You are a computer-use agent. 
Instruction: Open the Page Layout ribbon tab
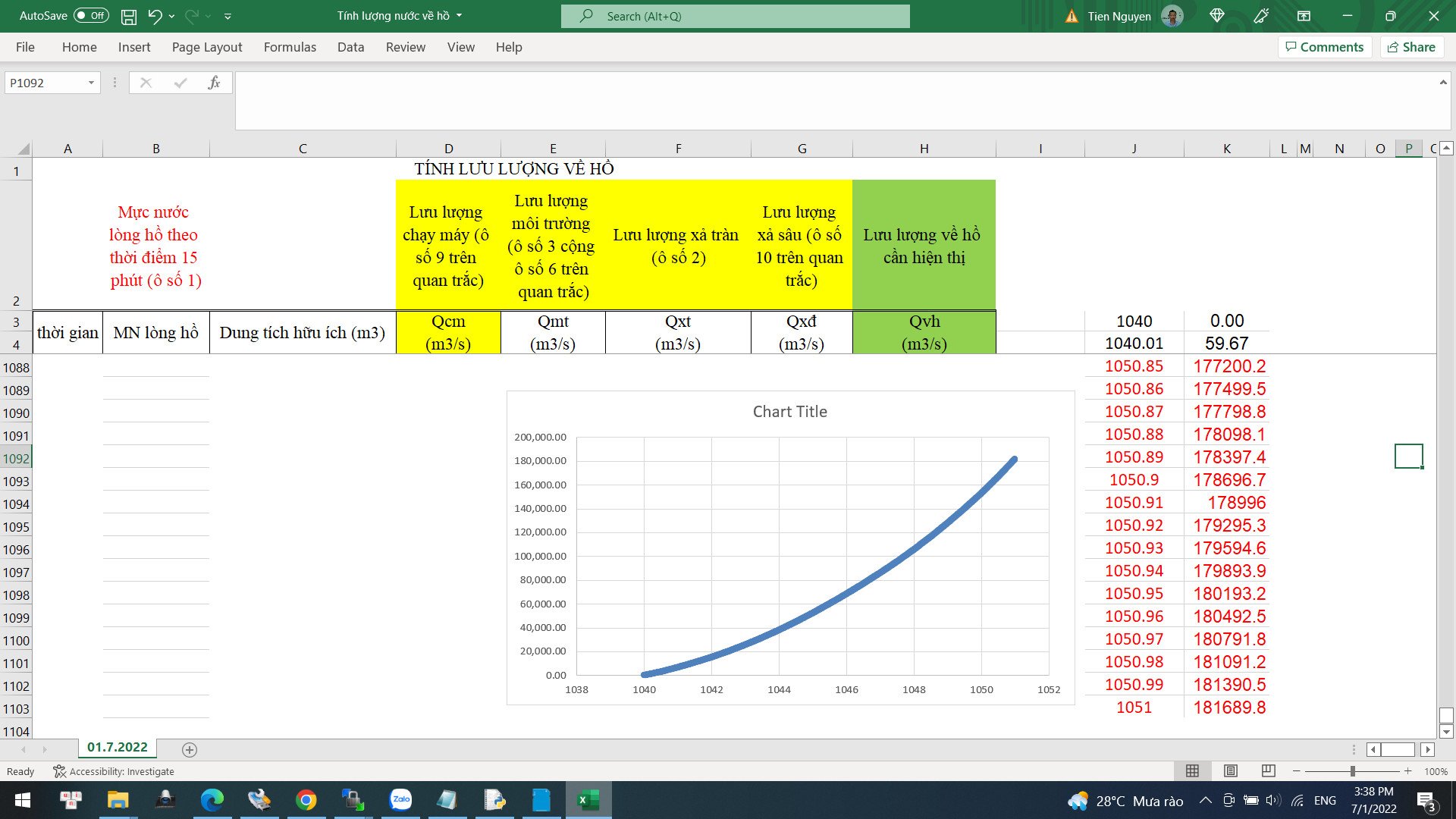[206, 47]
